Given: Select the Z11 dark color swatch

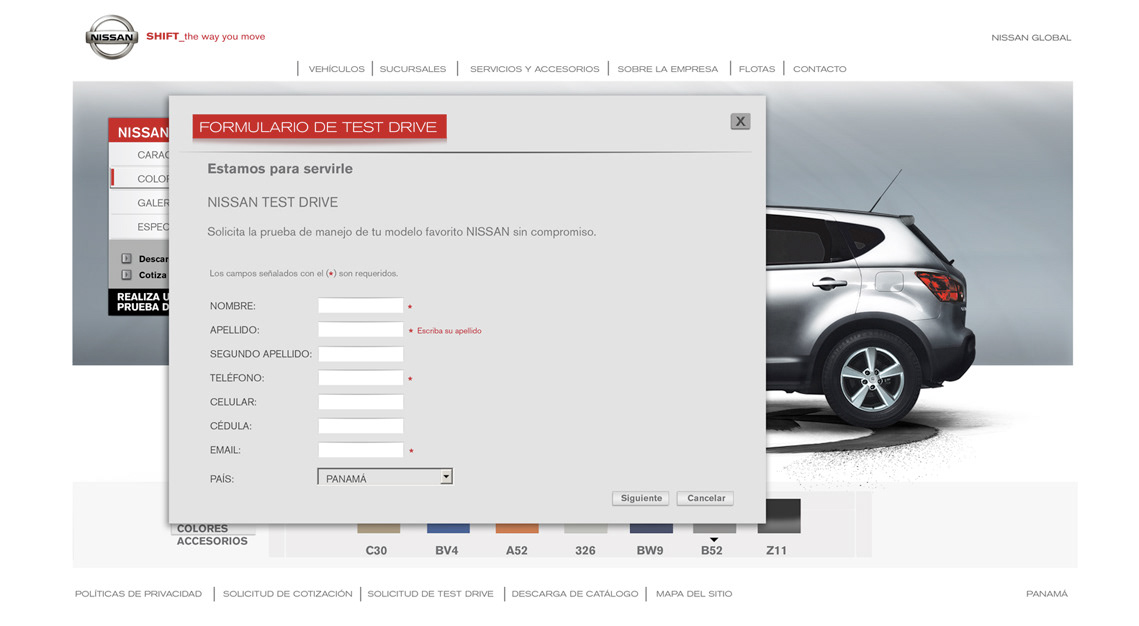Looking at the screenshot, I should (783, 516).
